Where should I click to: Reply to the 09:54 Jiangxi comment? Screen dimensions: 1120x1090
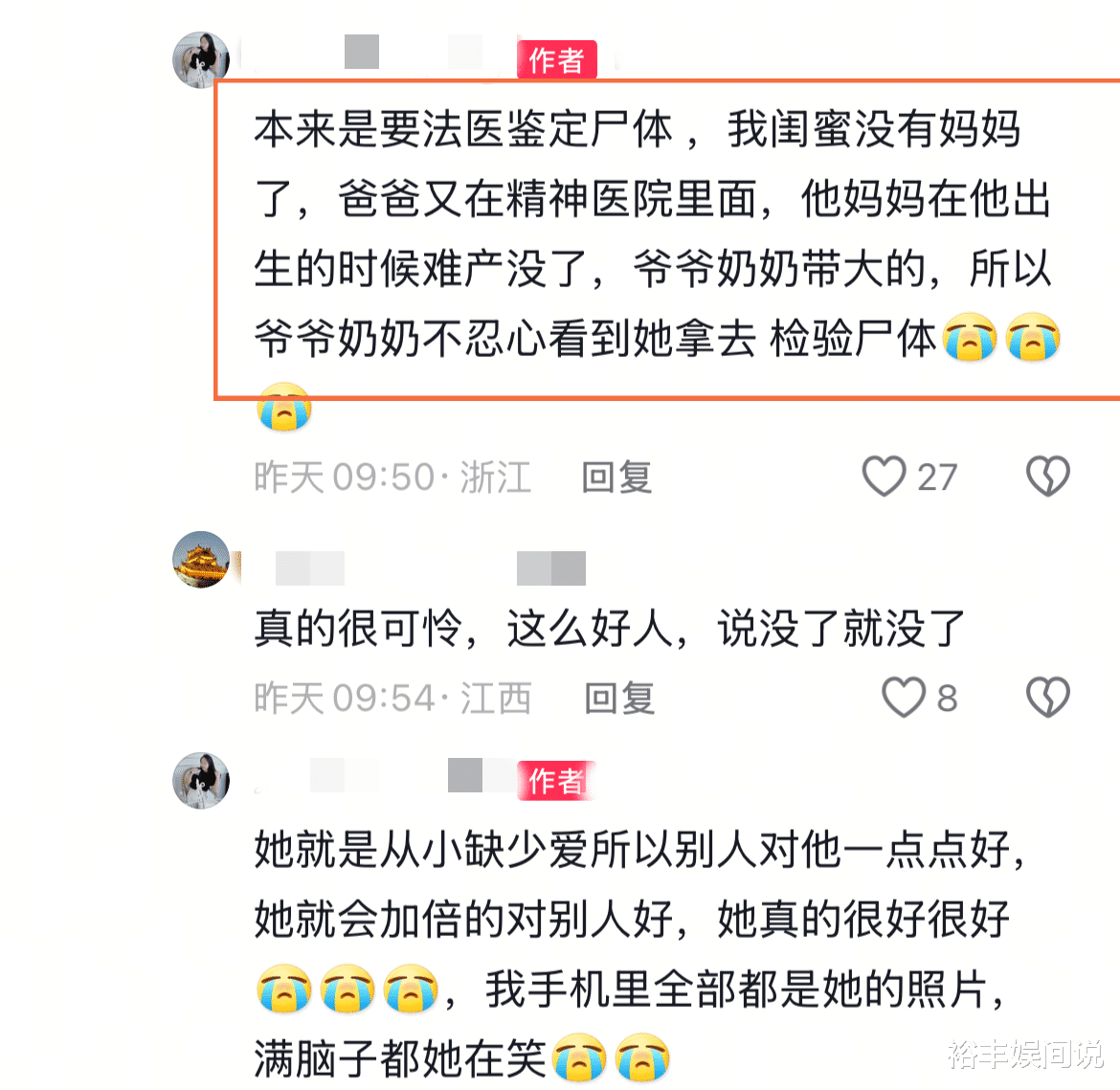click(619, 698)
